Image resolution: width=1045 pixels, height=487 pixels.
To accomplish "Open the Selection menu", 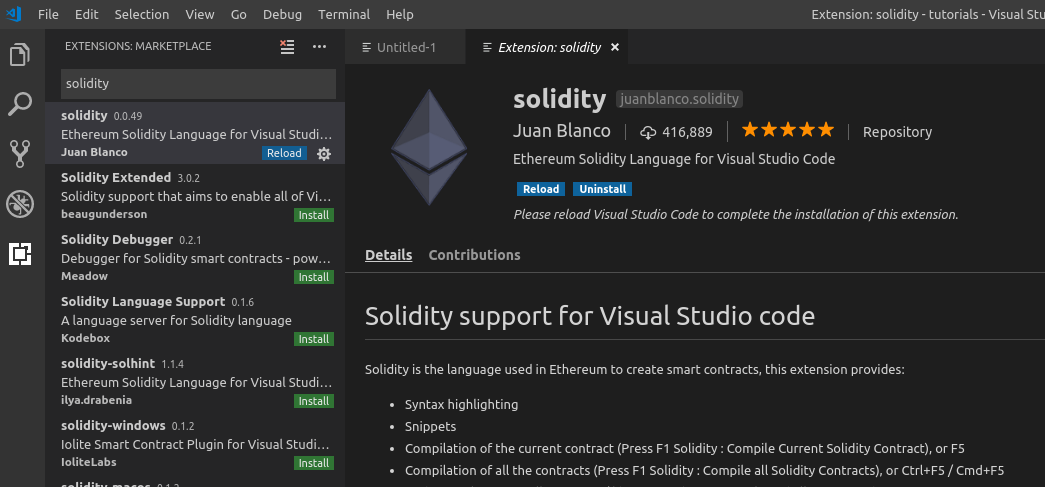I will [142, 15].
